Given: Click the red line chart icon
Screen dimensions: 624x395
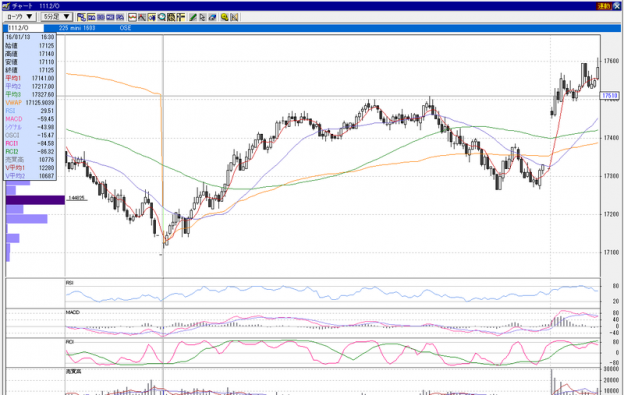Looking at the screenshot, I should click(x=133, y=17).
